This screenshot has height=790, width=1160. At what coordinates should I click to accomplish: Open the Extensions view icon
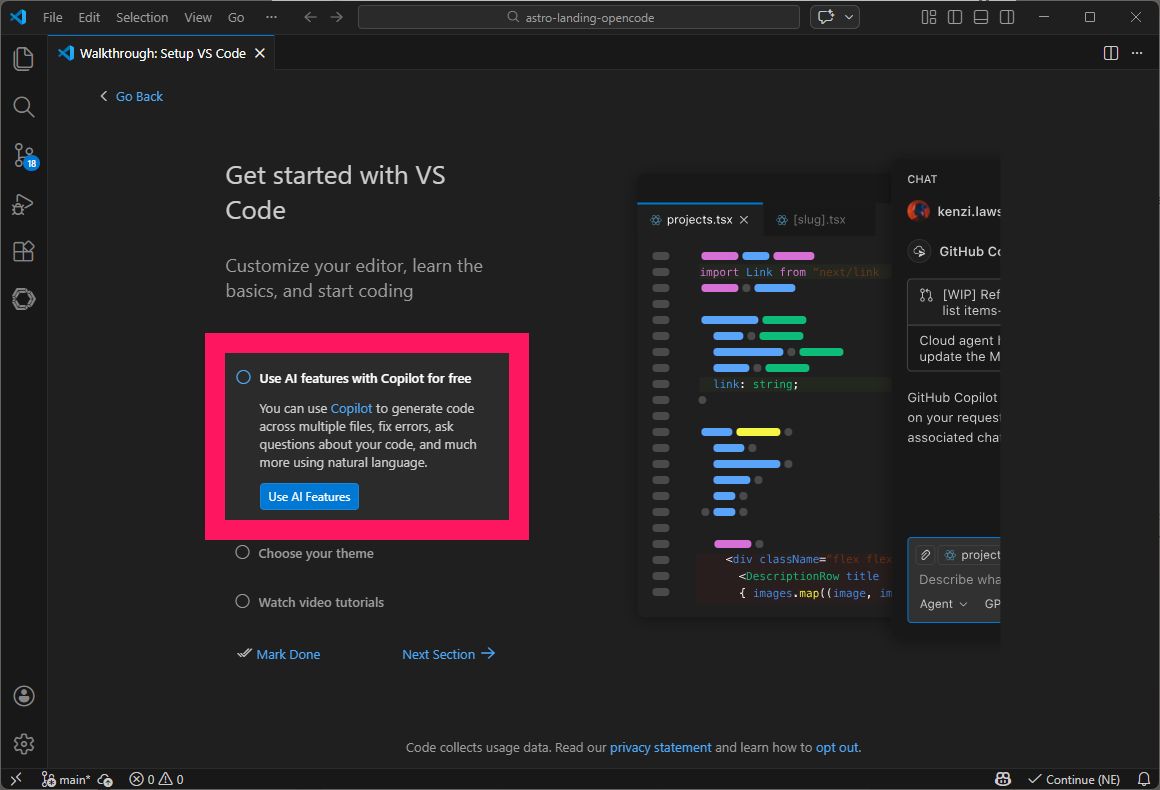click(24, 251)
